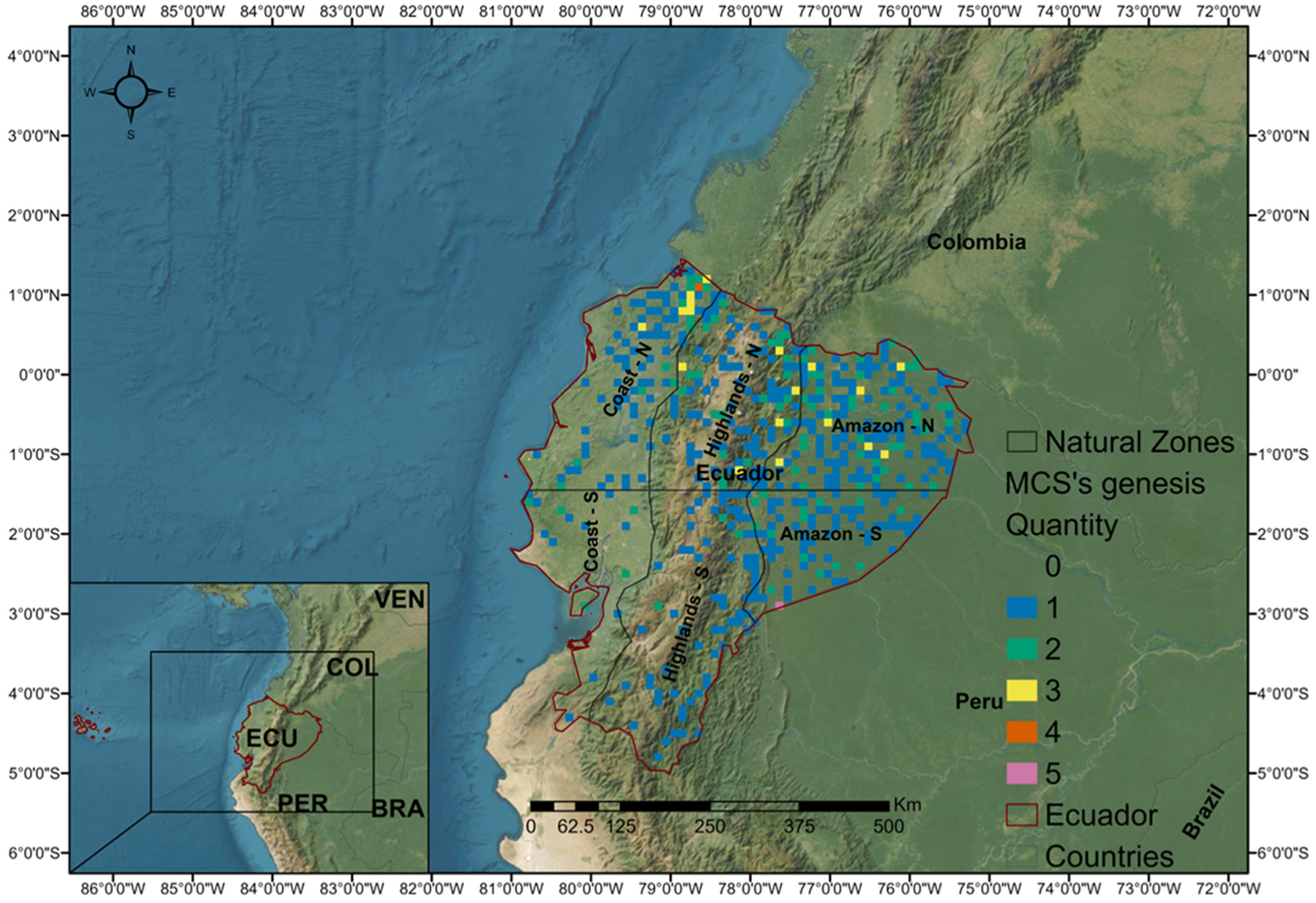
Task: Click the yellow legend swatch for 3
Action: [x=1022, y=690]
